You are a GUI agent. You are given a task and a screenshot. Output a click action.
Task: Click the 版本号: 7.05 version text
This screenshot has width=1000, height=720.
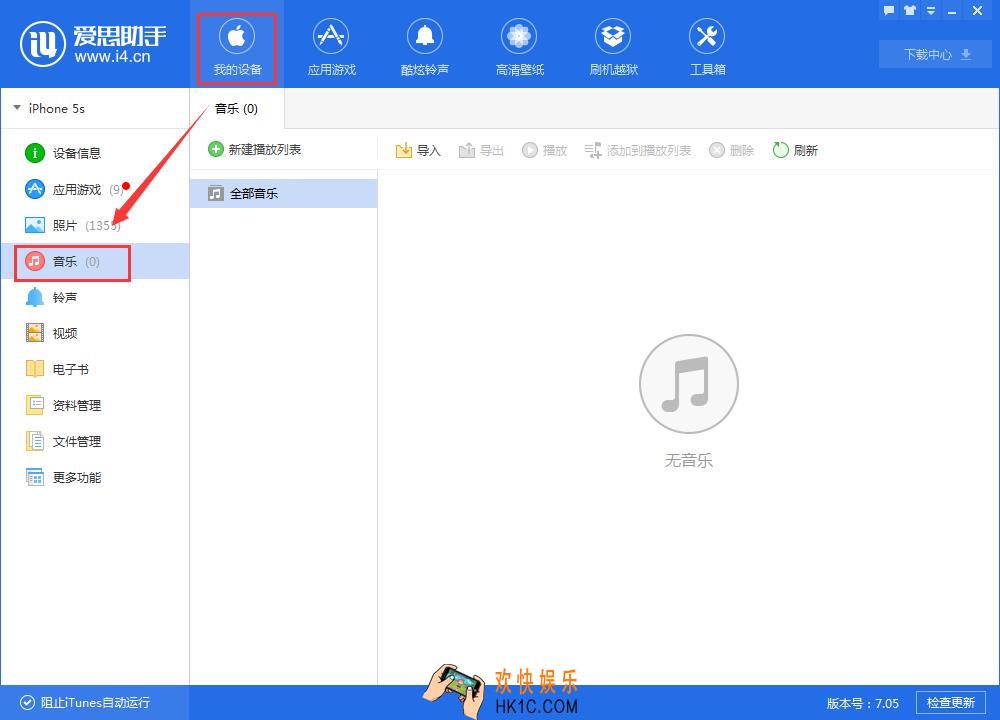[x=862, y=703]
